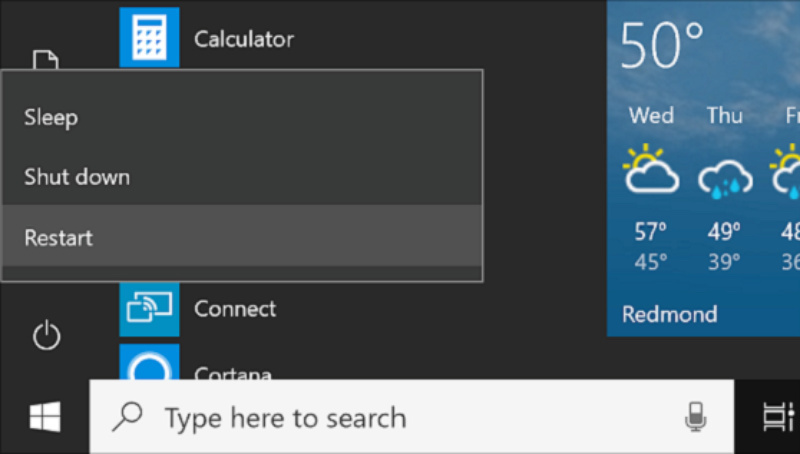Open the Documents icon in the Start sidebar
Viewport: 800px width, 454px height.
(45, 60)
